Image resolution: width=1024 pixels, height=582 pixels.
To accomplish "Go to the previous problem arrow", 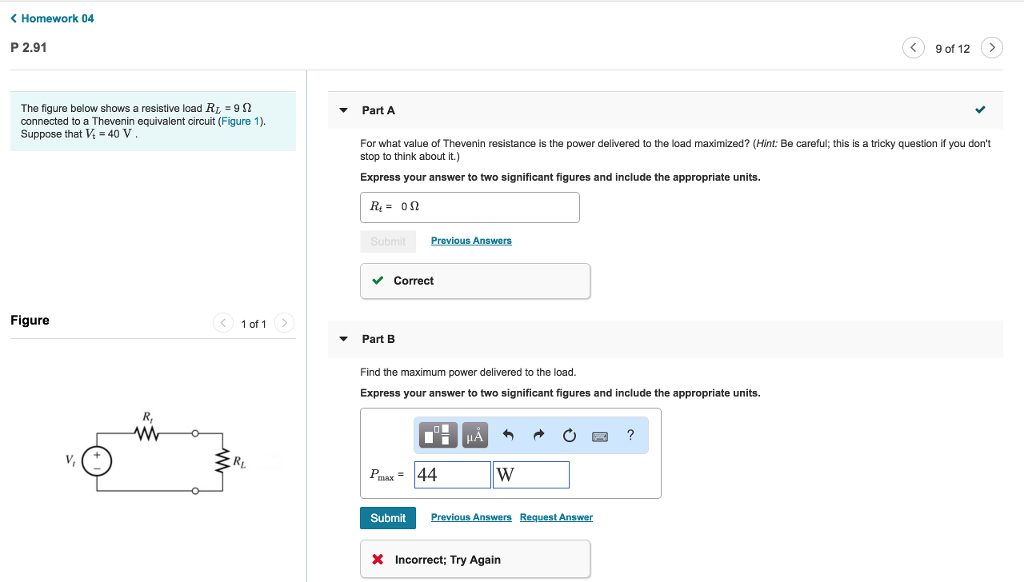I will click(913, 48).
